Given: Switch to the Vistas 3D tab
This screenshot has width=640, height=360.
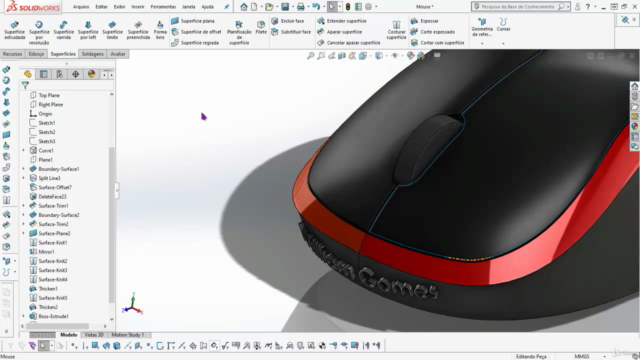Looking at the screenshot, I should [x=93, y=335].
